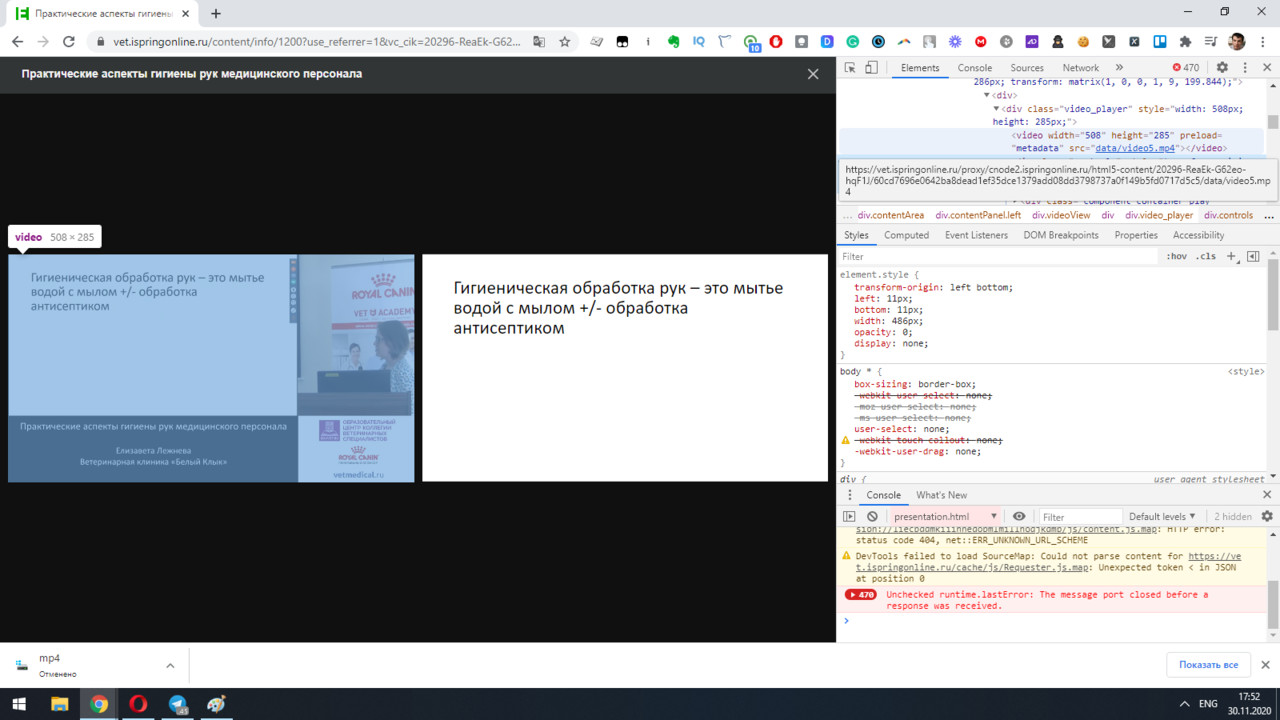Open Opera from the taskbar
This screenshot has height=720, width=1280.
coord(138,704)
